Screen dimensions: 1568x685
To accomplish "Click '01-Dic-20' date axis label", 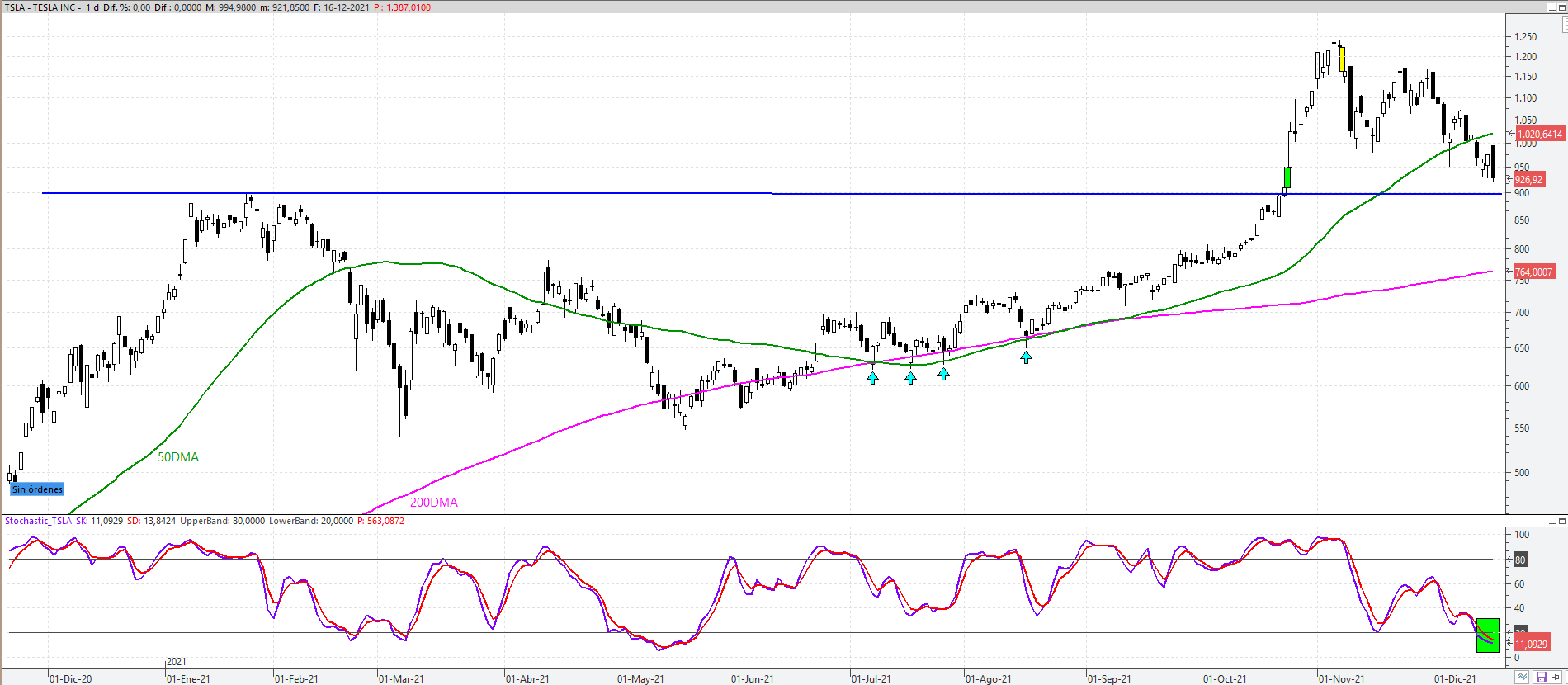I will point(70,678).
